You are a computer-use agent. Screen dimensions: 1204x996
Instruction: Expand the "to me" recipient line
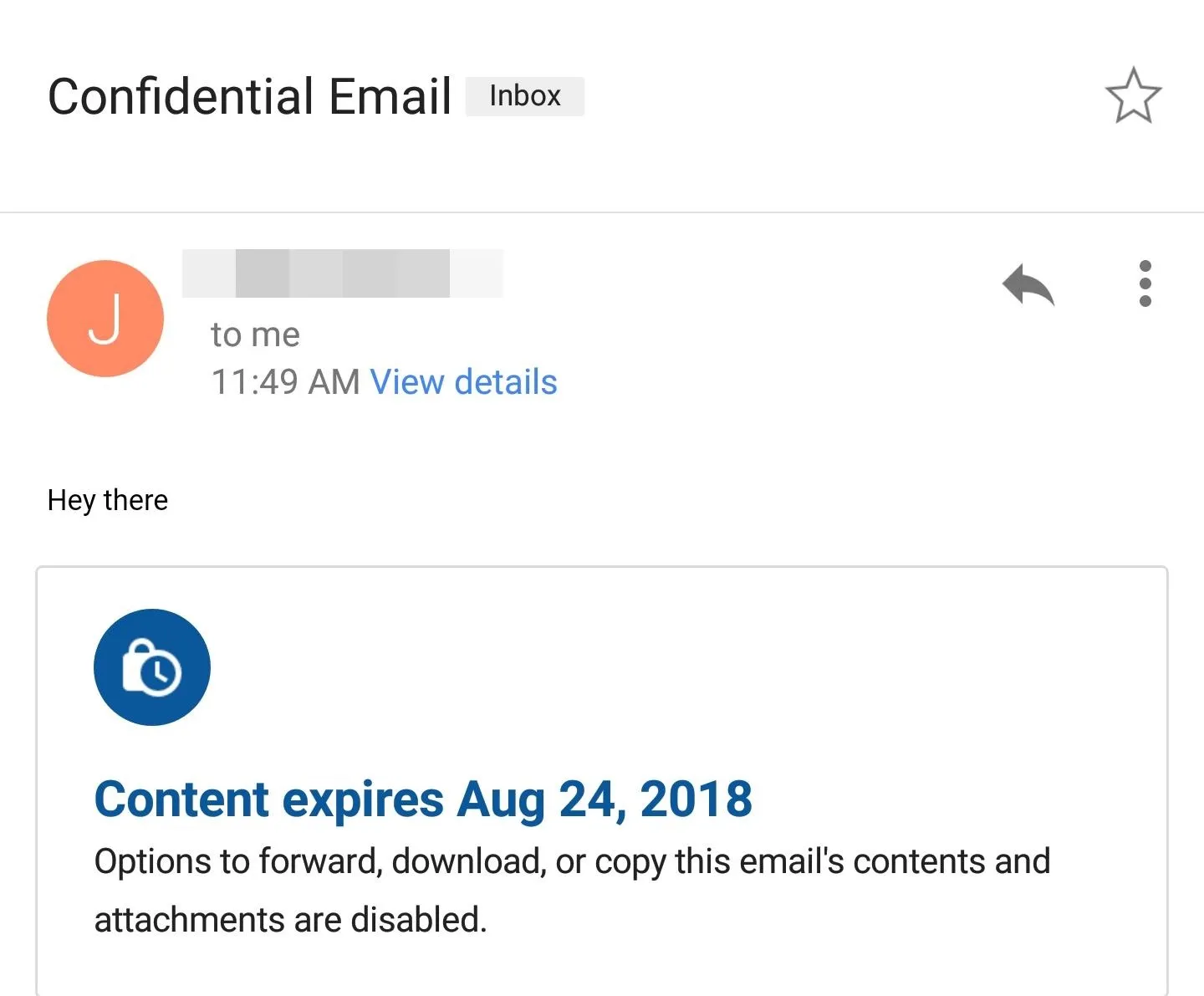(x=255, y=335)
